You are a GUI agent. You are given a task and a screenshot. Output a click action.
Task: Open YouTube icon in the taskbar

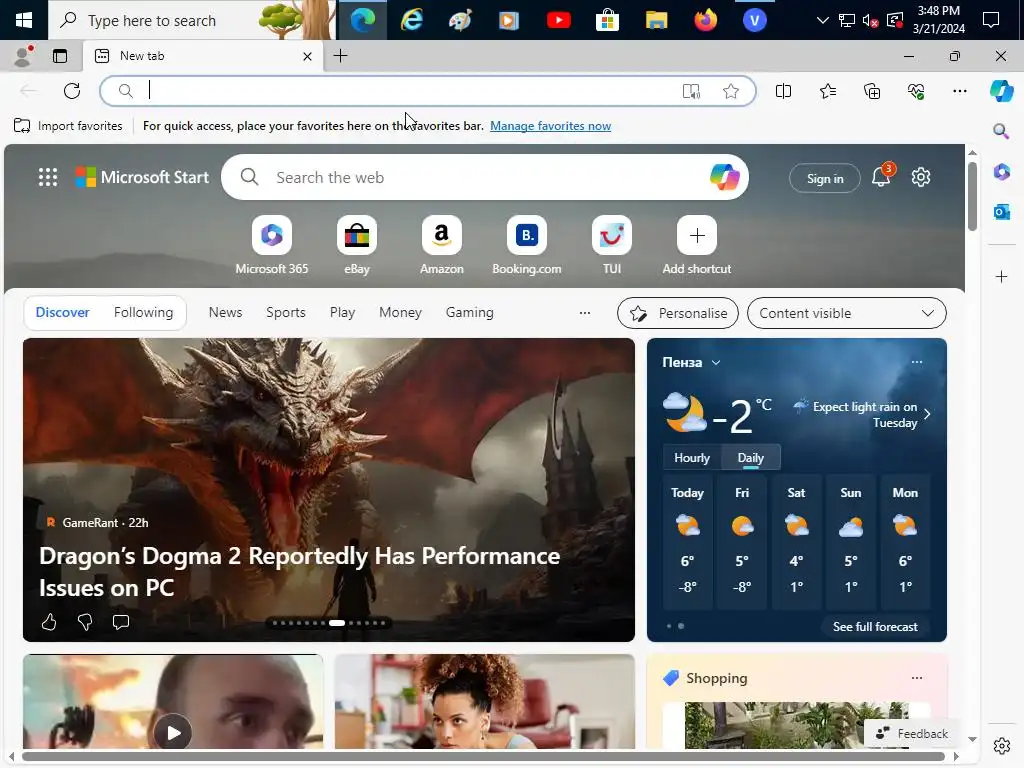[558, 20]
